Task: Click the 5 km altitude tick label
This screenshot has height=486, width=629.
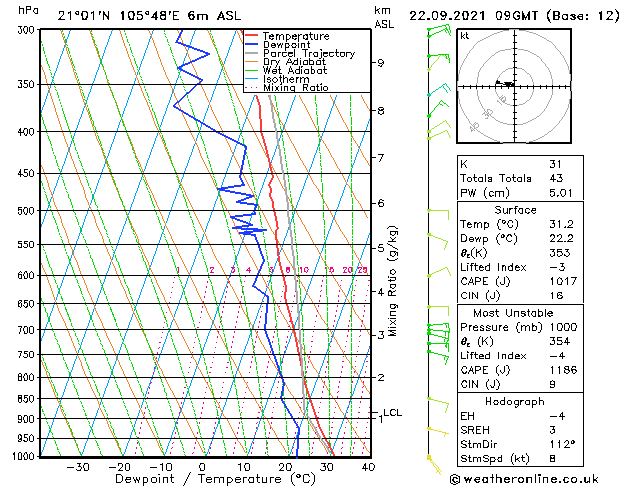Action: 381,249
